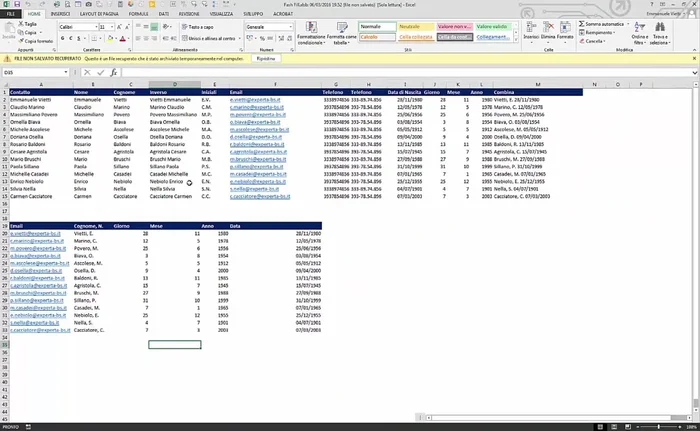Image resolution: width=700 pixels, height=431 pixels.
Task: Toggle Testo a capo wrapping
Action: click(199, 26)
